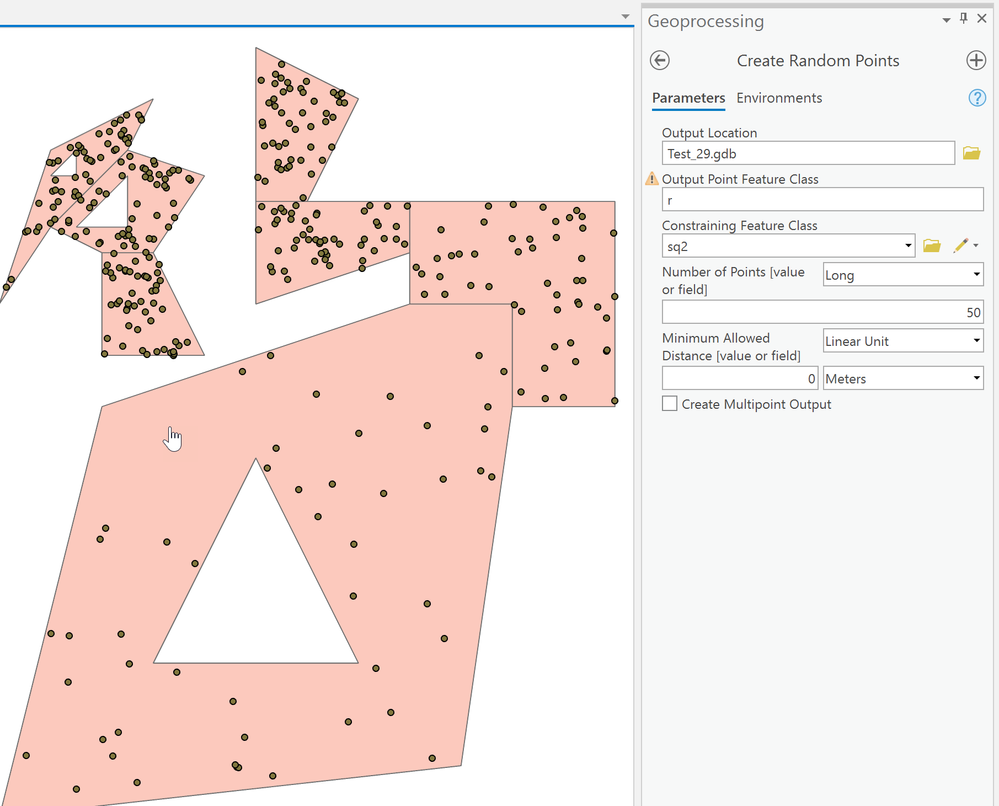999x806 pixels.
Task: Open the pencil icon dropdown arrow
Action: pyautogui.click(x=976, y=246)
